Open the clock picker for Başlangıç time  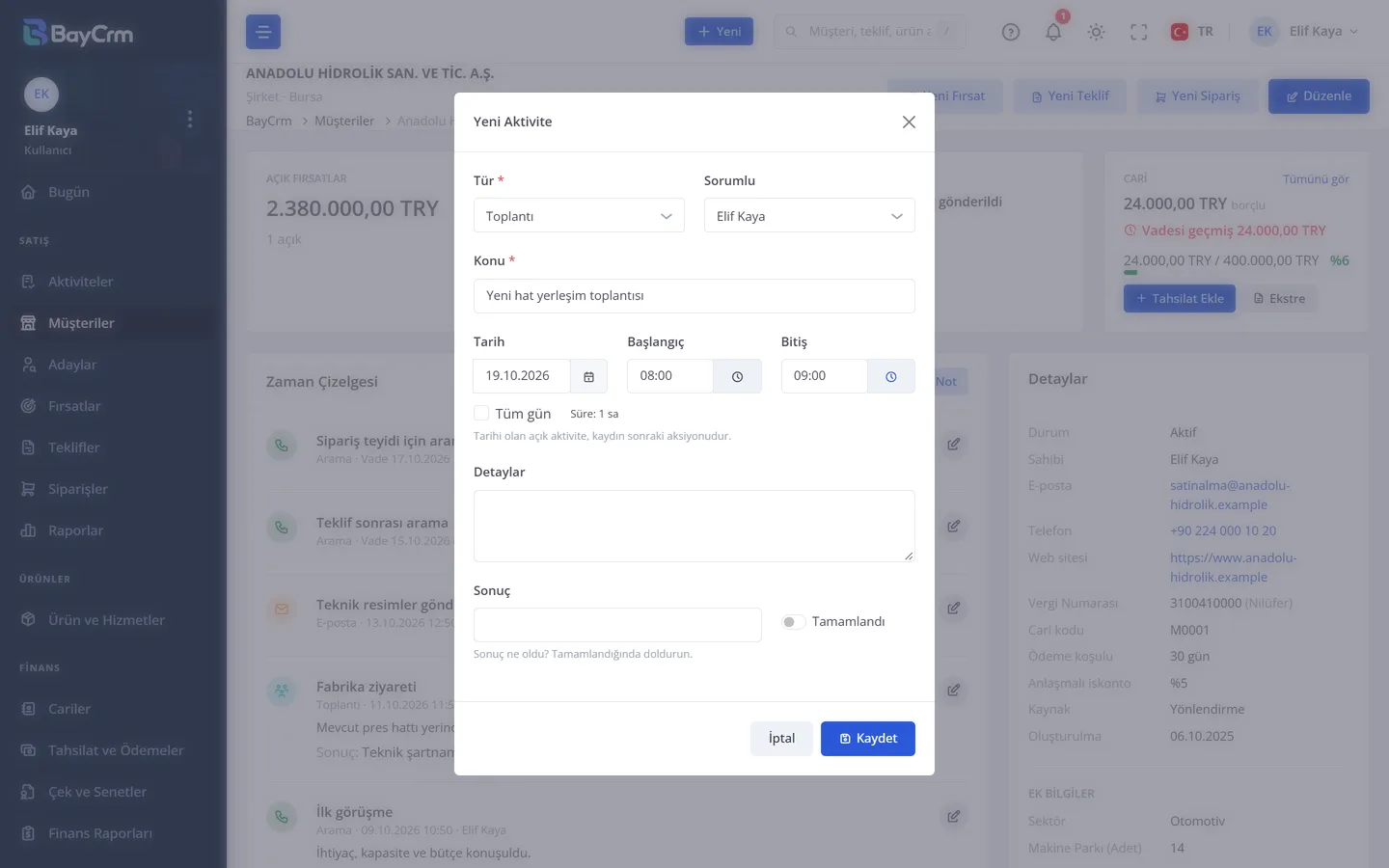pos(737,376)
